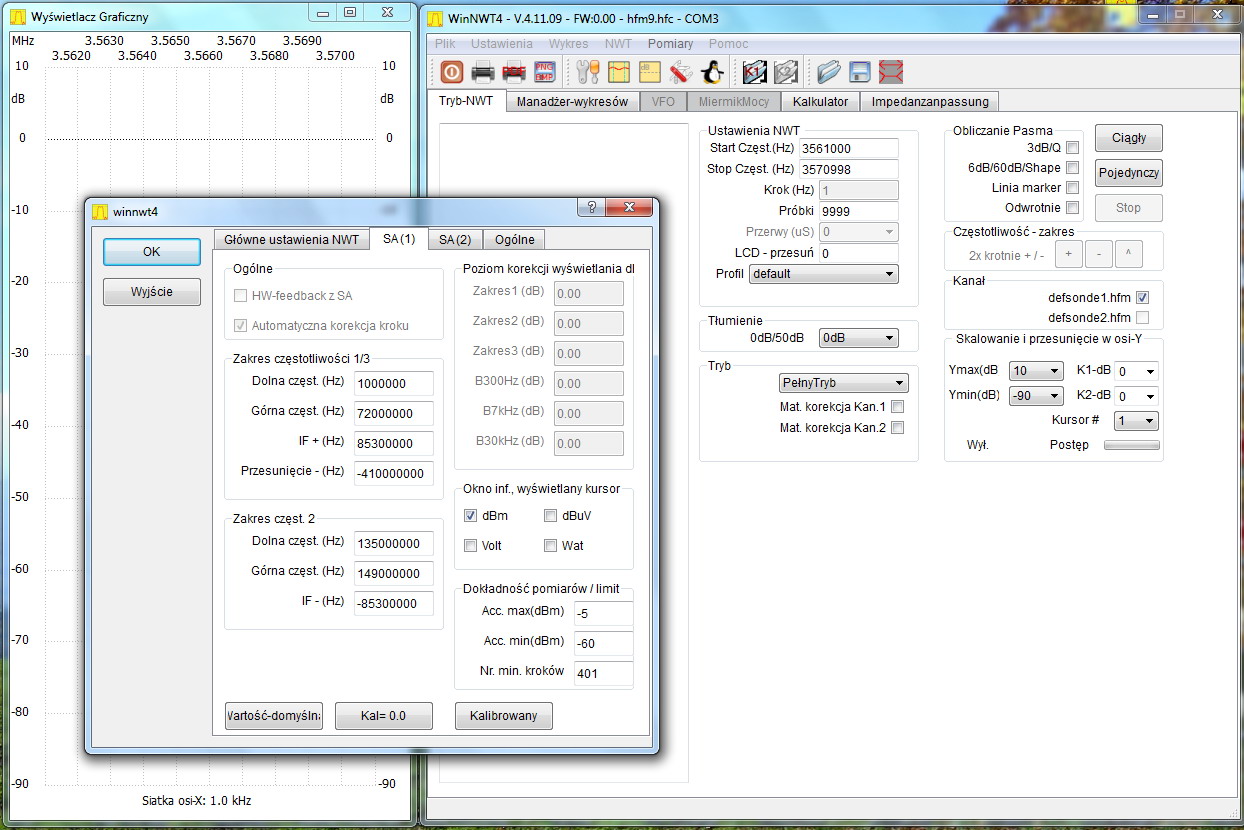Open settings with the wrench icon
This screenshot has width=1244, height=830.
tap(587, 72)
